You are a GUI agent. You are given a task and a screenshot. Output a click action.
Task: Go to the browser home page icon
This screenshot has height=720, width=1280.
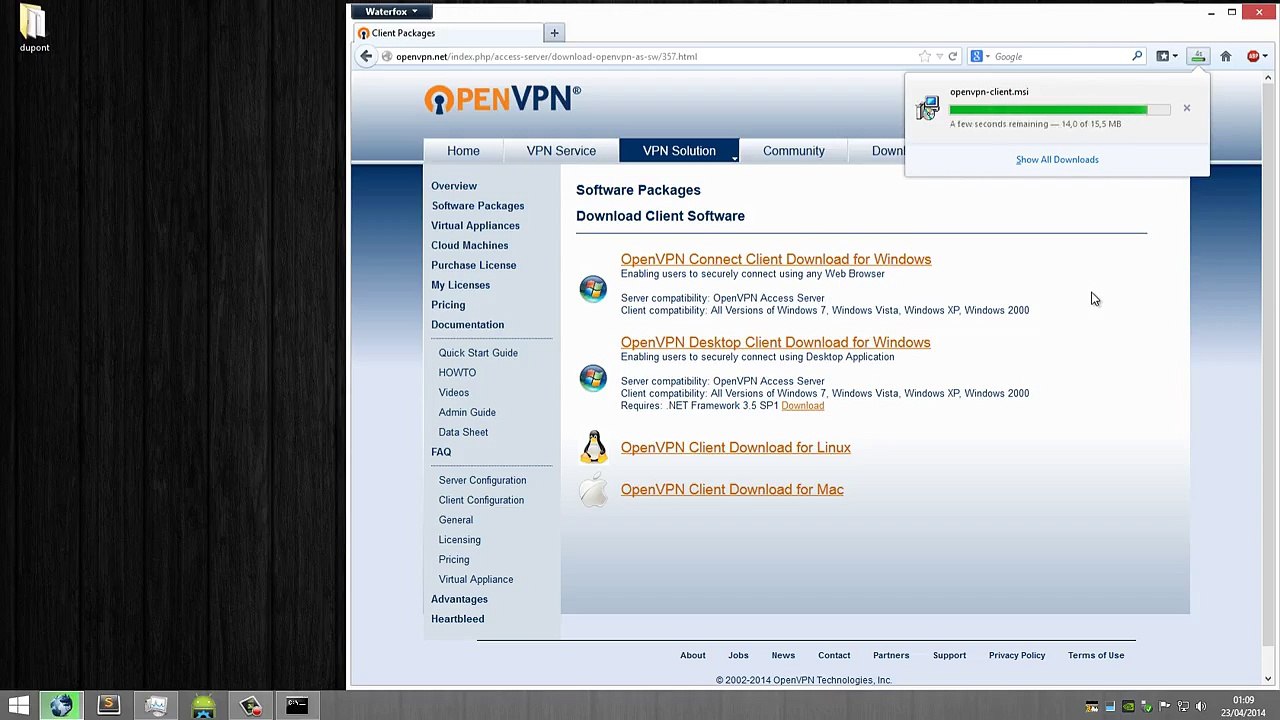(1226, 56)
